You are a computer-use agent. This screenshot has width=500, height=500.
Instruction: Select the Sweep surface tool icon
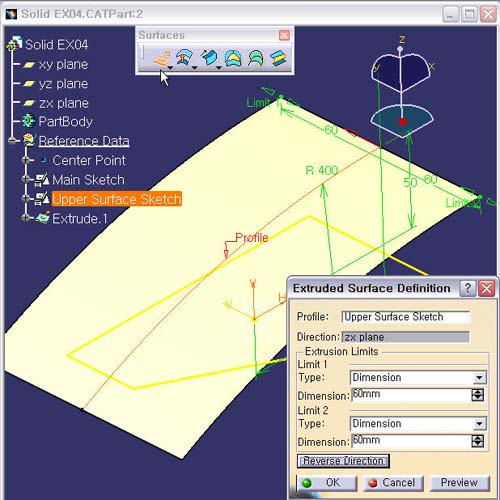(x=209, y=58)
